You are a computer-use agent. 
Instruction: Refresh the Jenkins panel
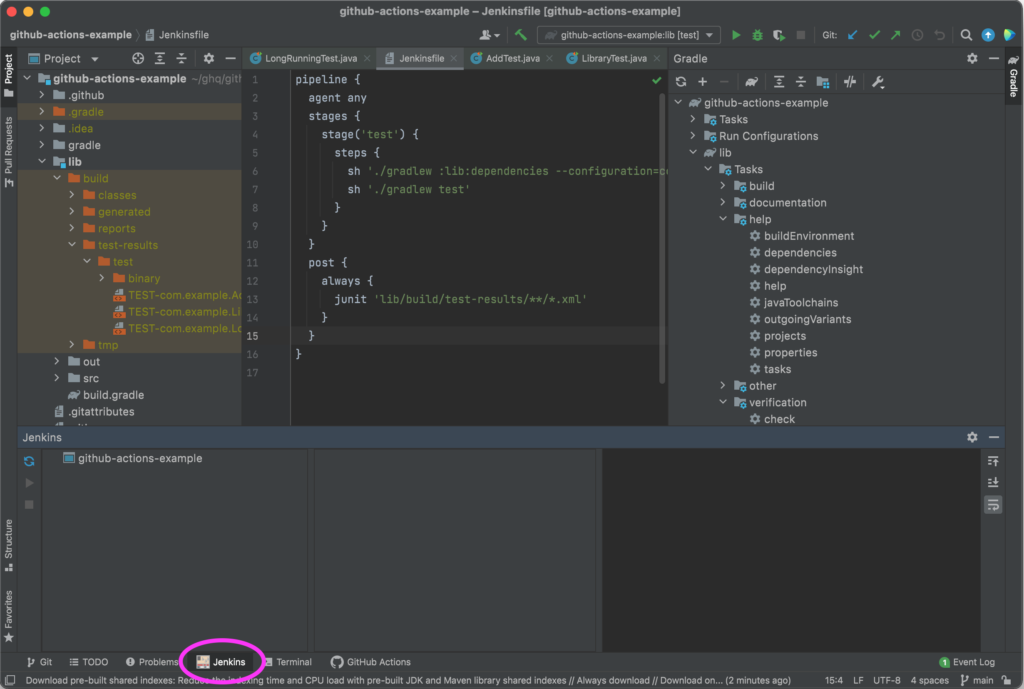pyautogui.click(x=29, y=461)
